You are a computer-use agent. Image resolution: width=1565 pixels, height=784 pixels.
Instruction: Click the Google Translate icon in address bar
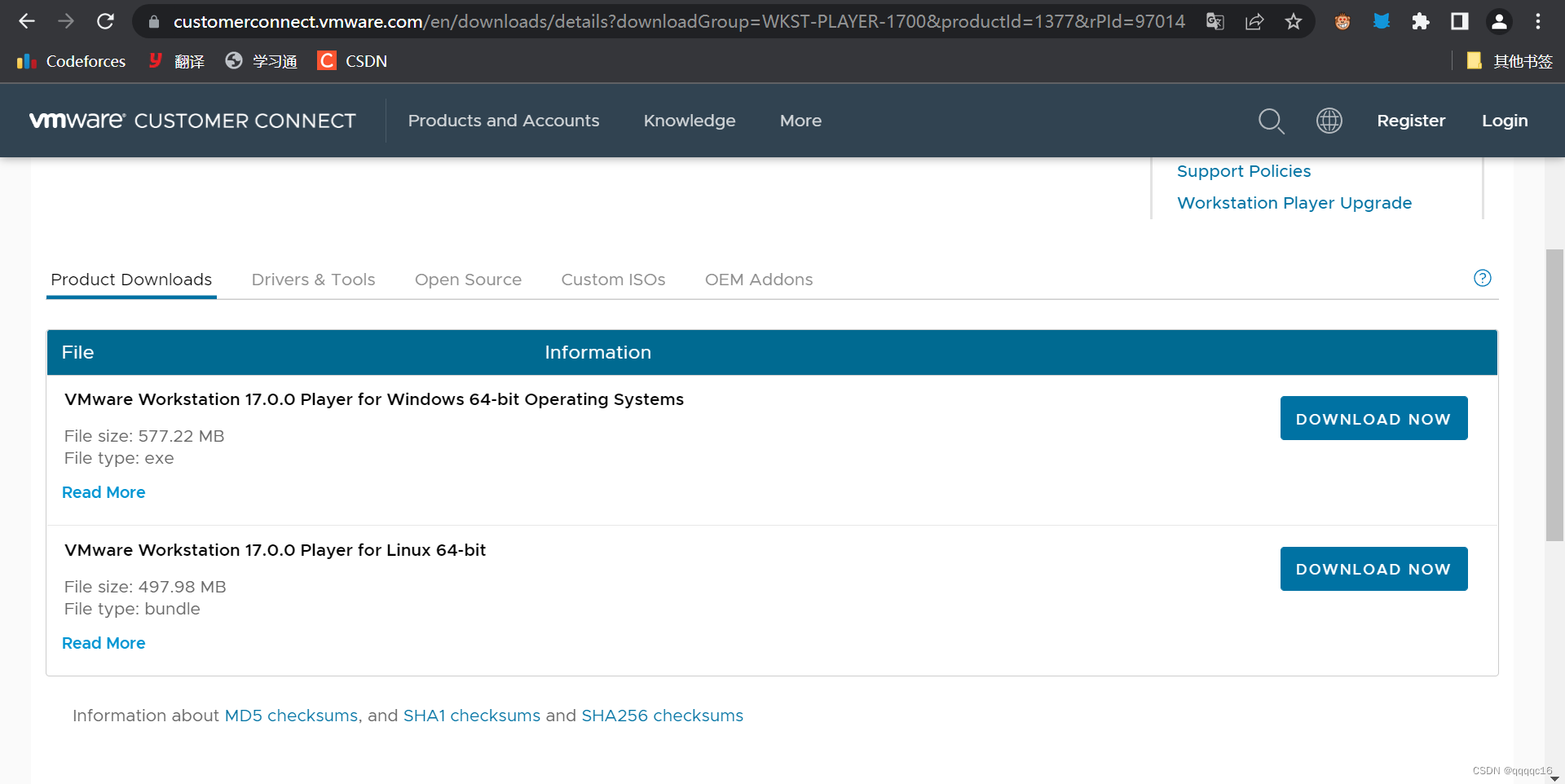(x=1214, y=21)
